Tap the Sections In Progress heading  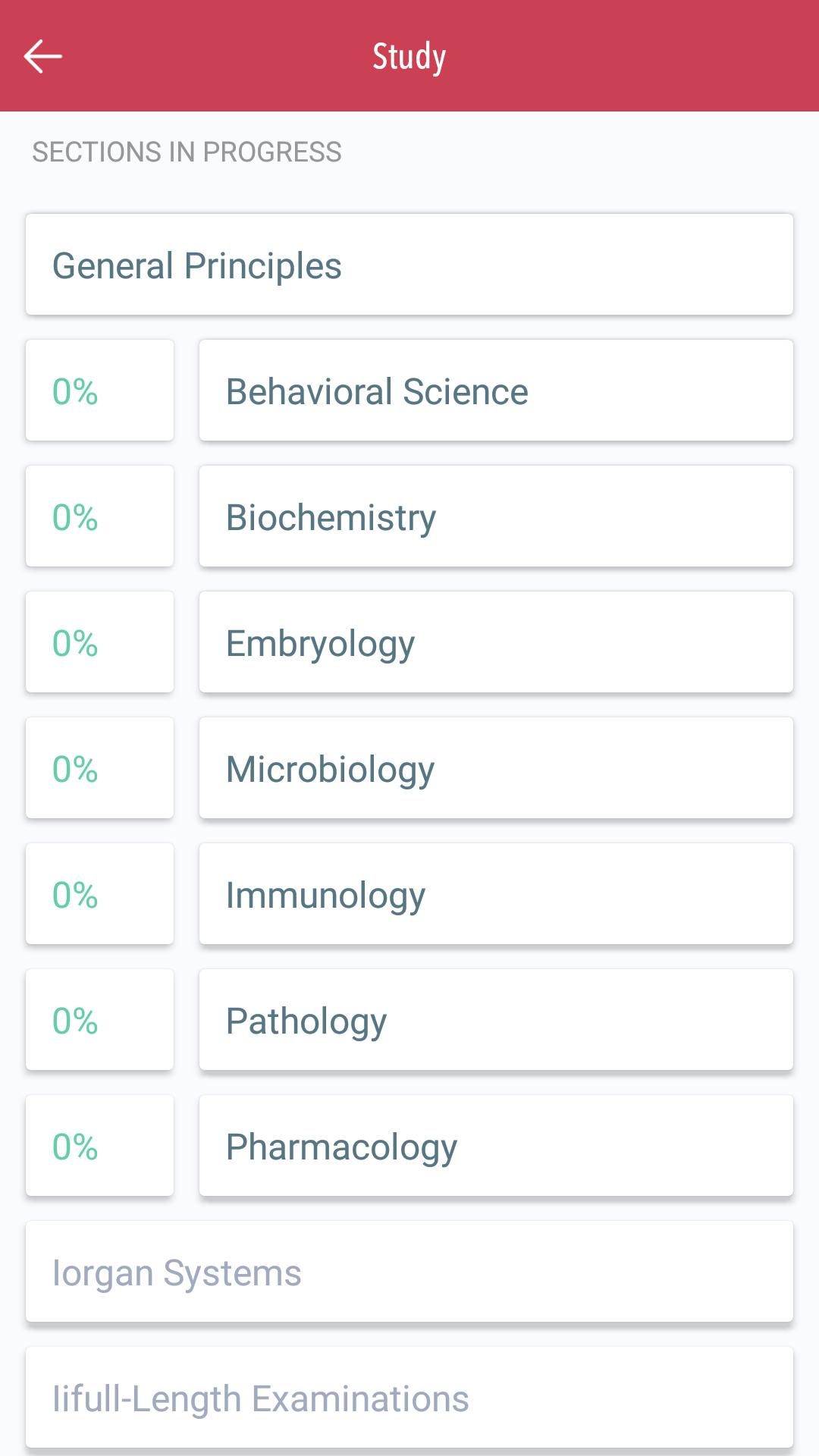pyautogui.click(x=187, y=152)
